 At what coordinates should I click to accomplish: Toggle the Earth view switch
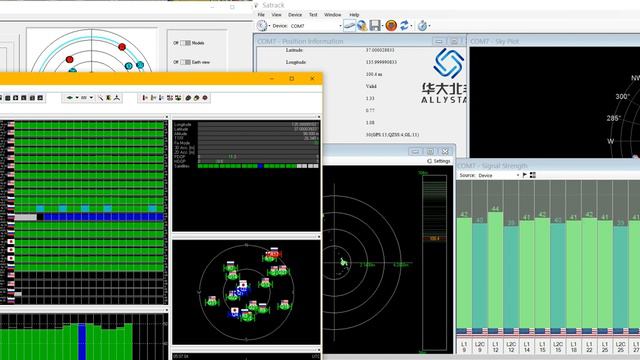(186, 62)
